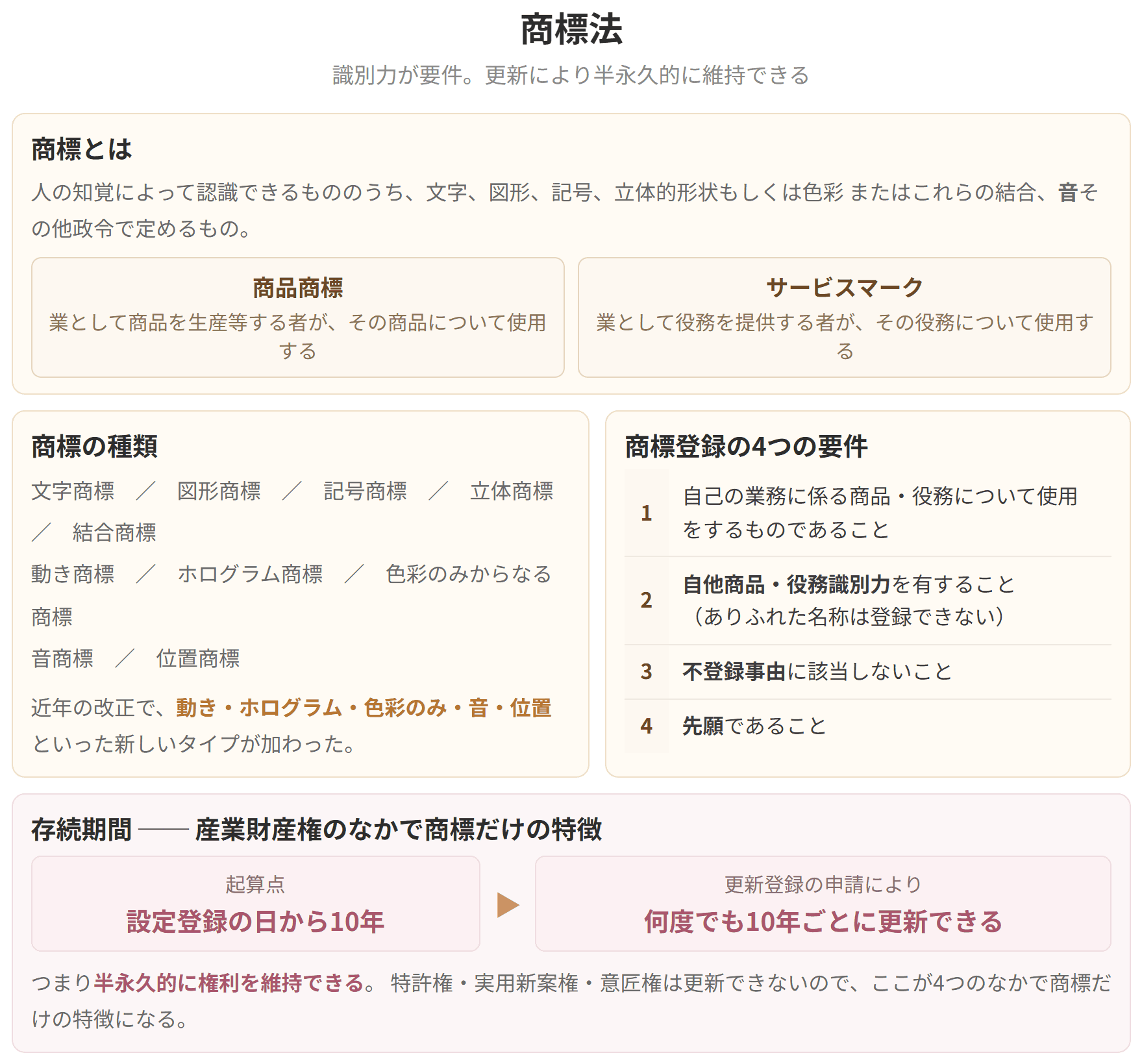Click the 立体商標 text

coord(512,491)
